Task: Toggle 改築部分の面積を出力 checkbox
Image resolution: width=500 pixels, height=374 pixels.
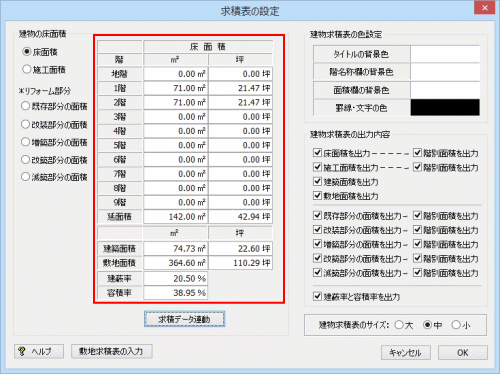Action: [317, 258]
